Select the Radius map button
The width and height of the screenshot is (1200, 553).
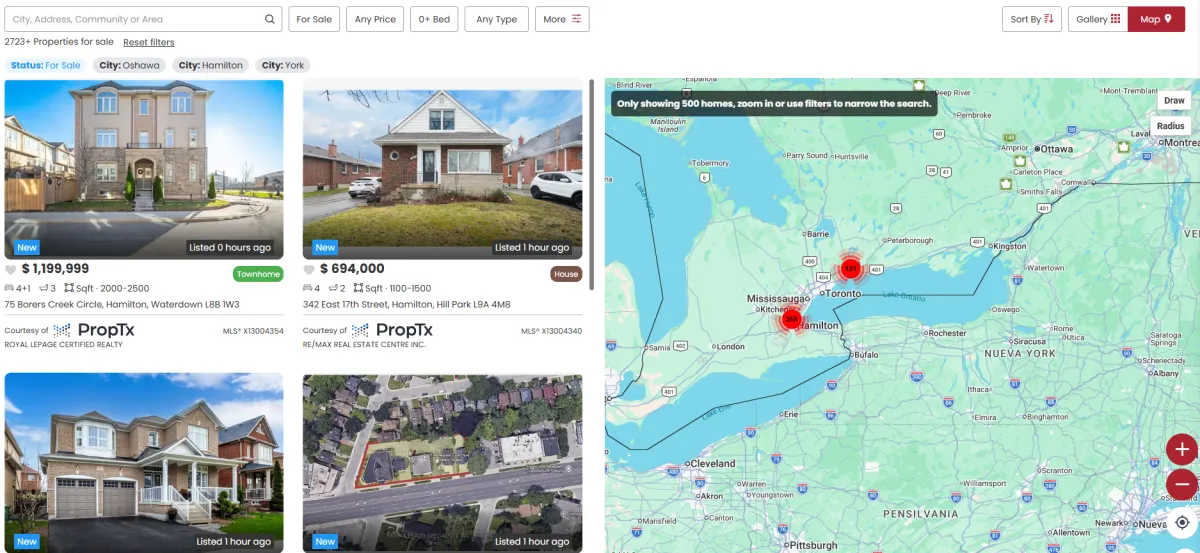[x=1170, y=126]
